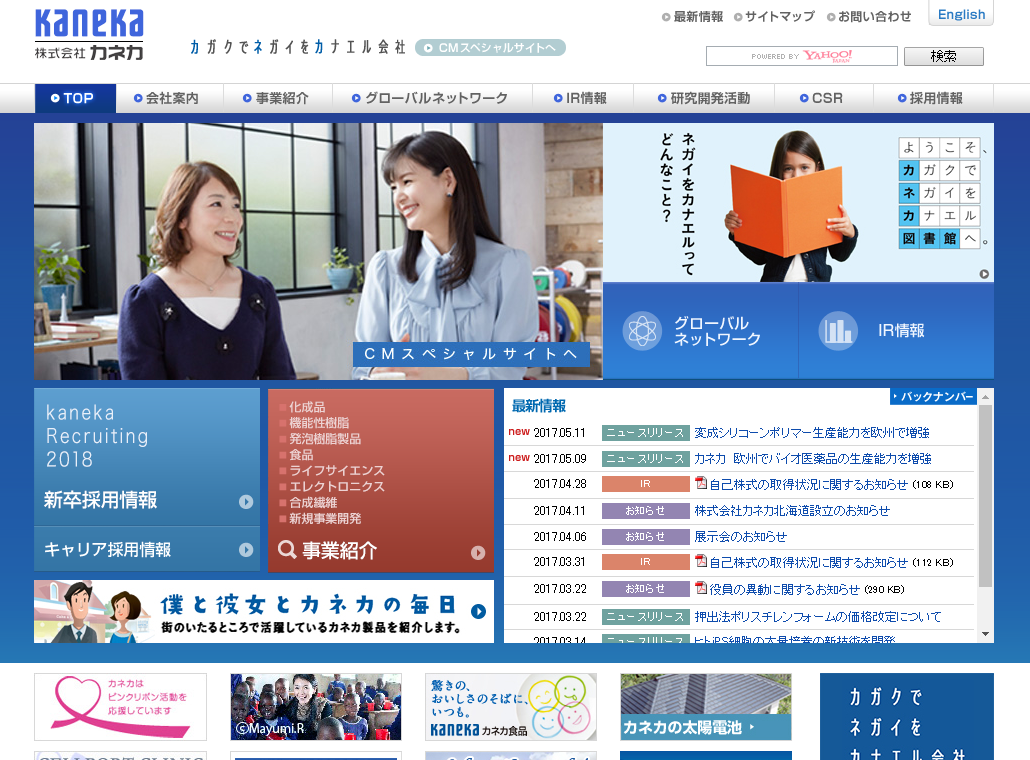Switch the site language to English
The image size is (1030, 760).
[961, 14]
